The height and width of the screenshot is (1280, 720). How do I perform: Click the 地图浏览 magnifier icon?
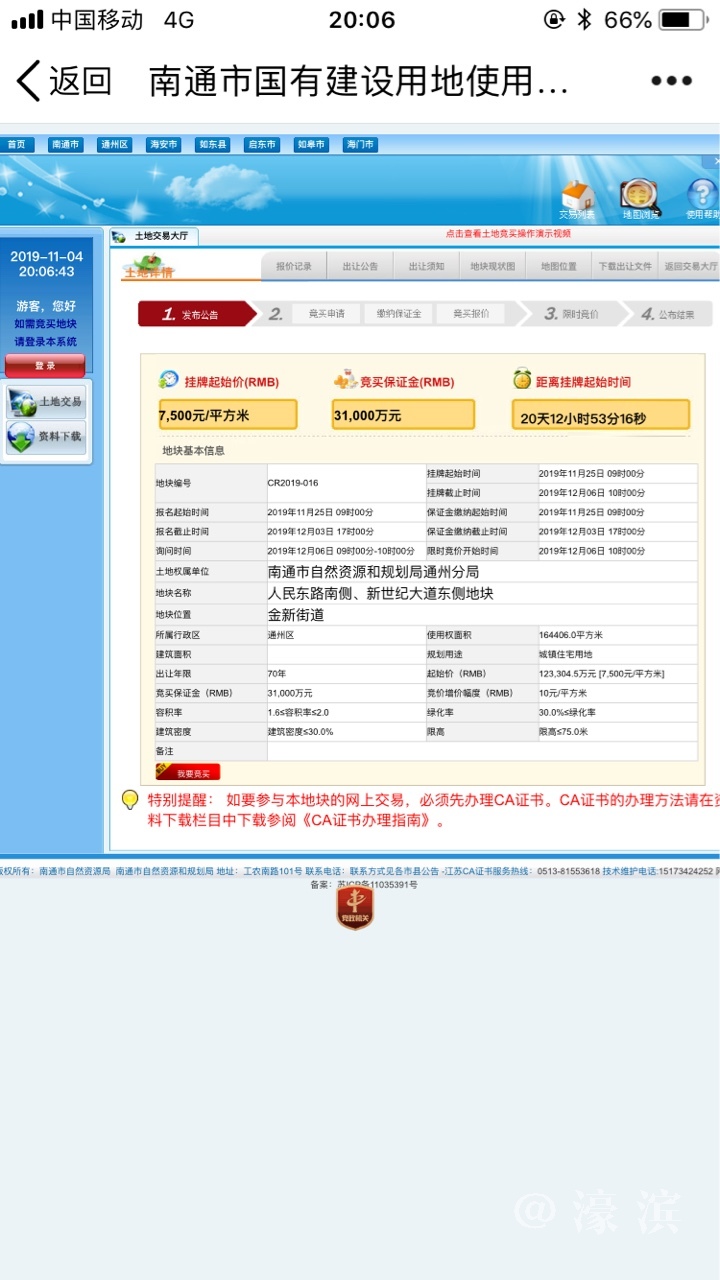click(x=640, y=198)
